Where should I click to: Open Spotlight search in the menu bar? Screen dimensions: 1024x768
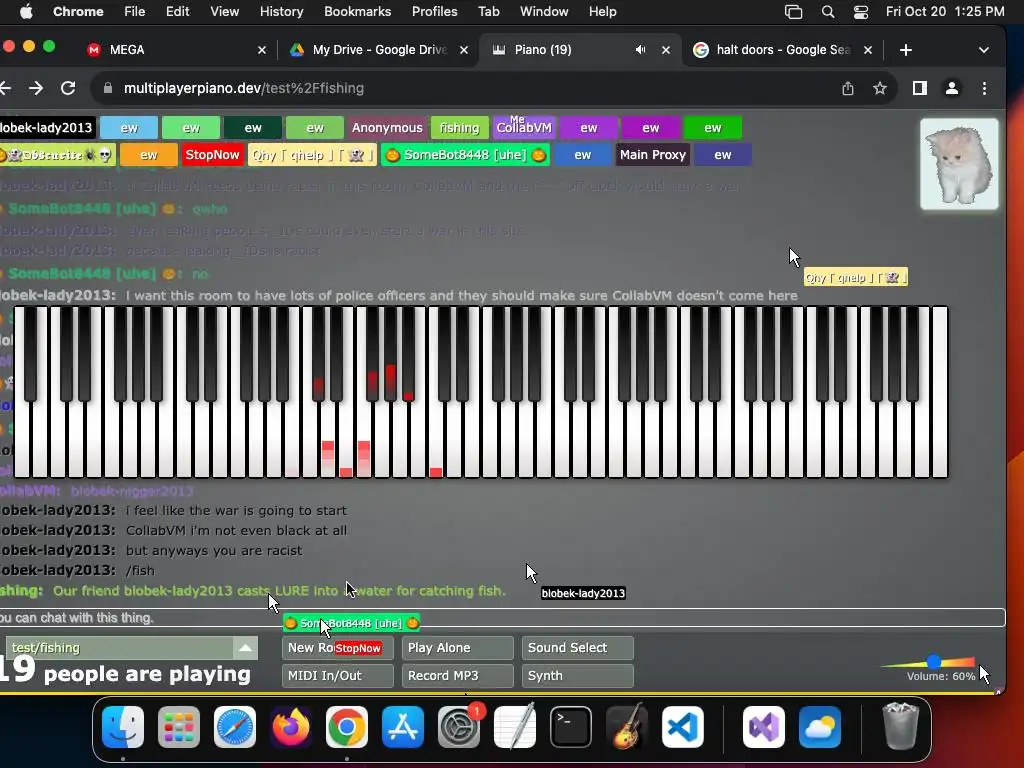point(827,12)
